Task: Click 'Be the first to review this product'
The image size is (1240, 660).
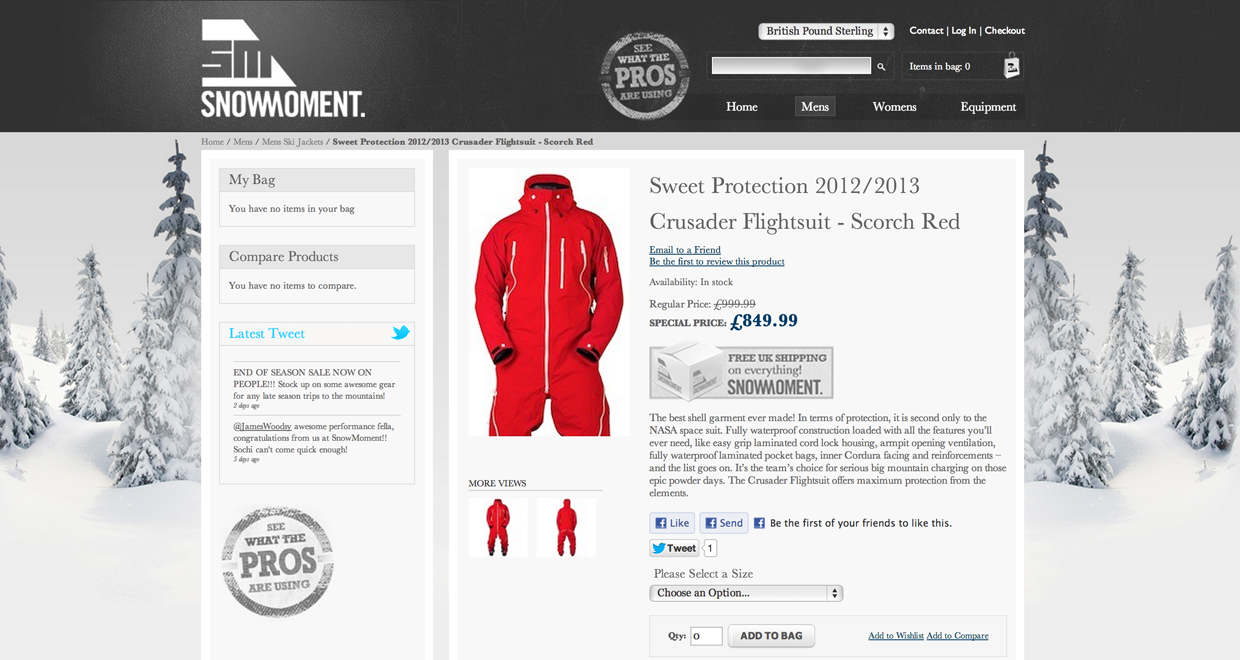Action: tap(717, 262)
